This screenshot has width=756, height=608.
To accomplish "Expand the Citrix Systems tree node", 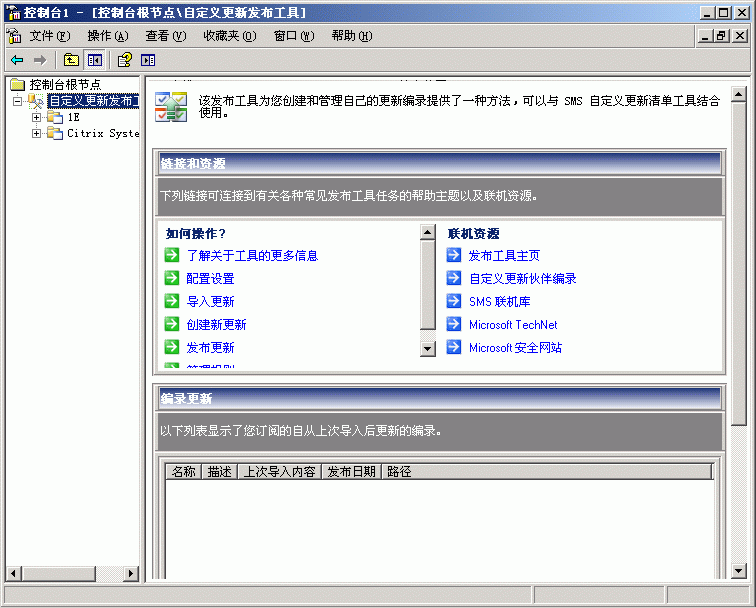I will click(37, 133).
